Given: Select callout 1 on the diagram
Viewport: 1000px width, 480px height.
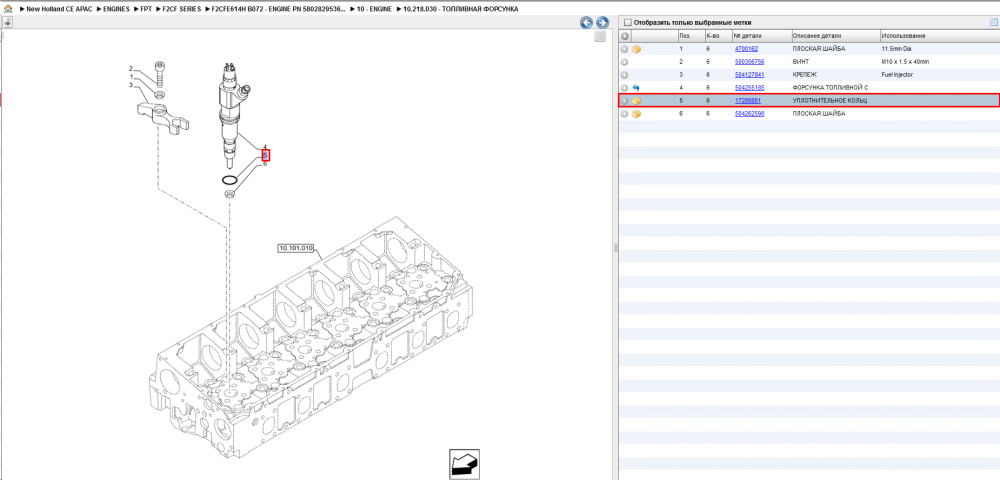Looking at the screenshot, I should click(x=131, y=76).
